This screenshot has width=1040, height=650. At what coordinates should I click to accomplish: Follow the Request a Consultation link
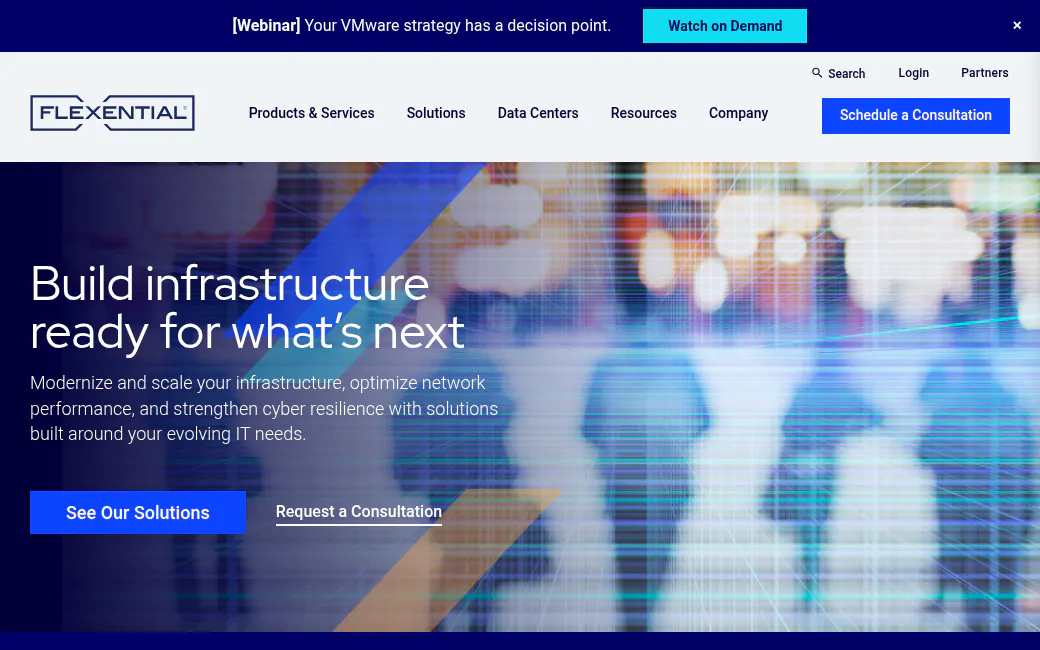pyautogui.click(x=359, y=512)
